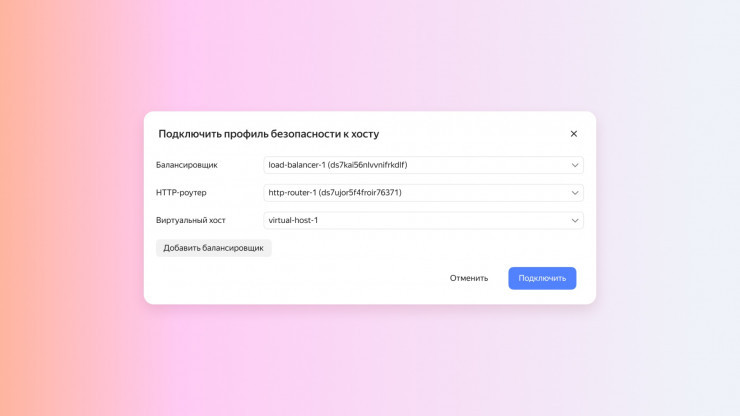This screenshot has height=416, width=740.
Task: Close the security profile dialog with X
Action: click(x=574, y=134)
